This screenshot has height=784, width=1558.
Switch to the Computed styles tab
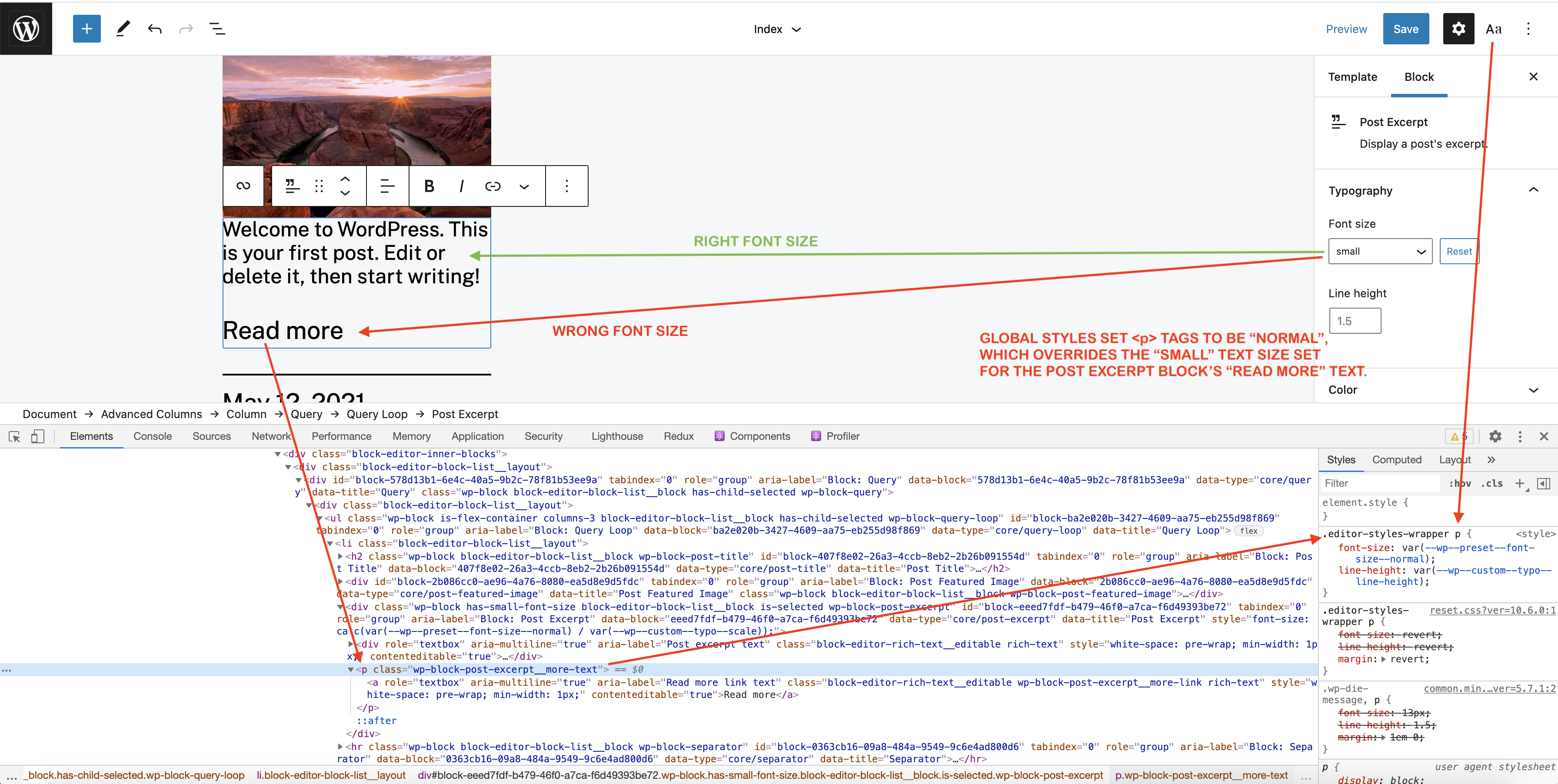click(x=1397, y=459)
